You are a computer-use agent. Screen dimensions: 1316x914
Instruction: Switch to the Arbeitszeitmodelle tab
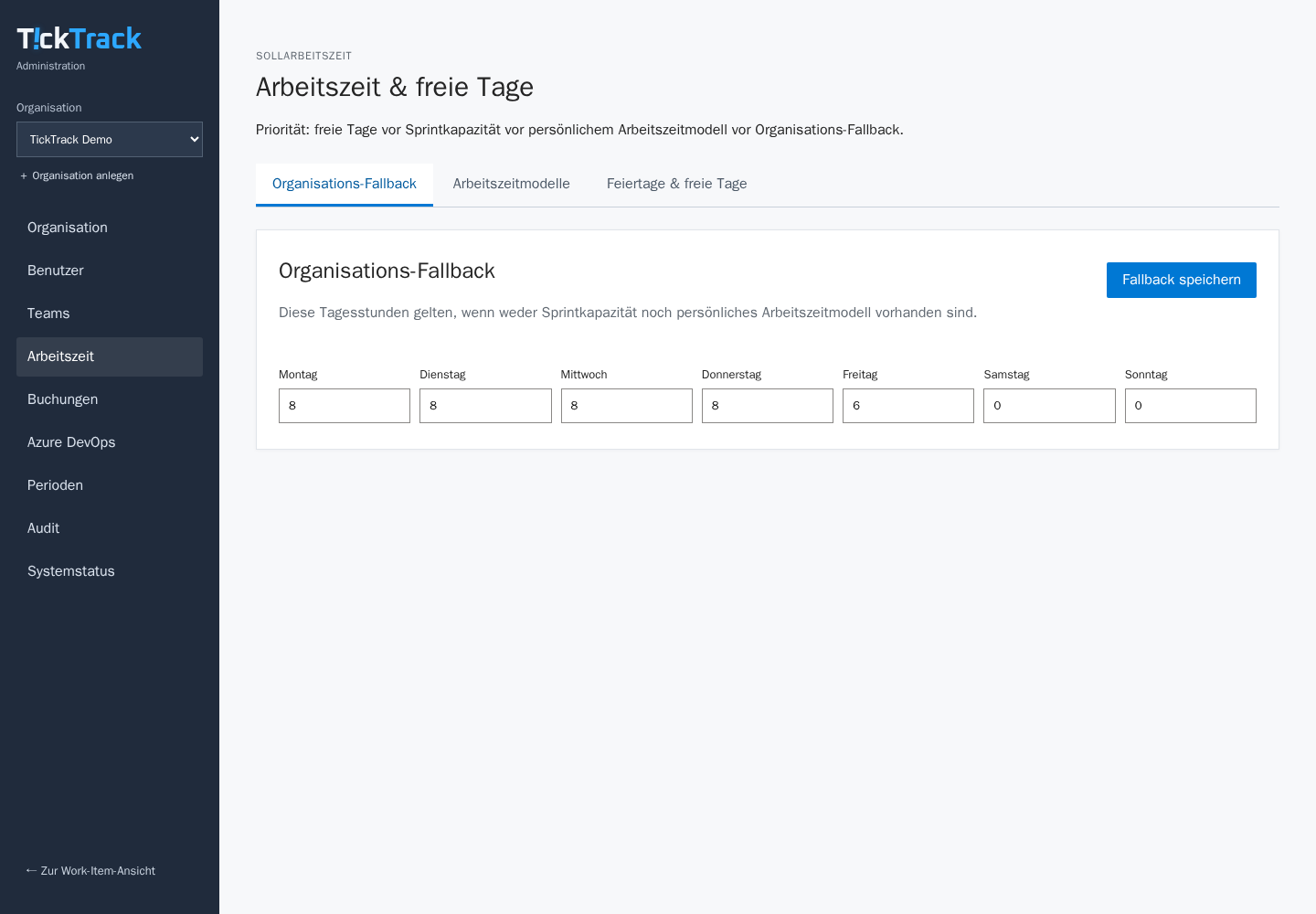pos(512,185)
